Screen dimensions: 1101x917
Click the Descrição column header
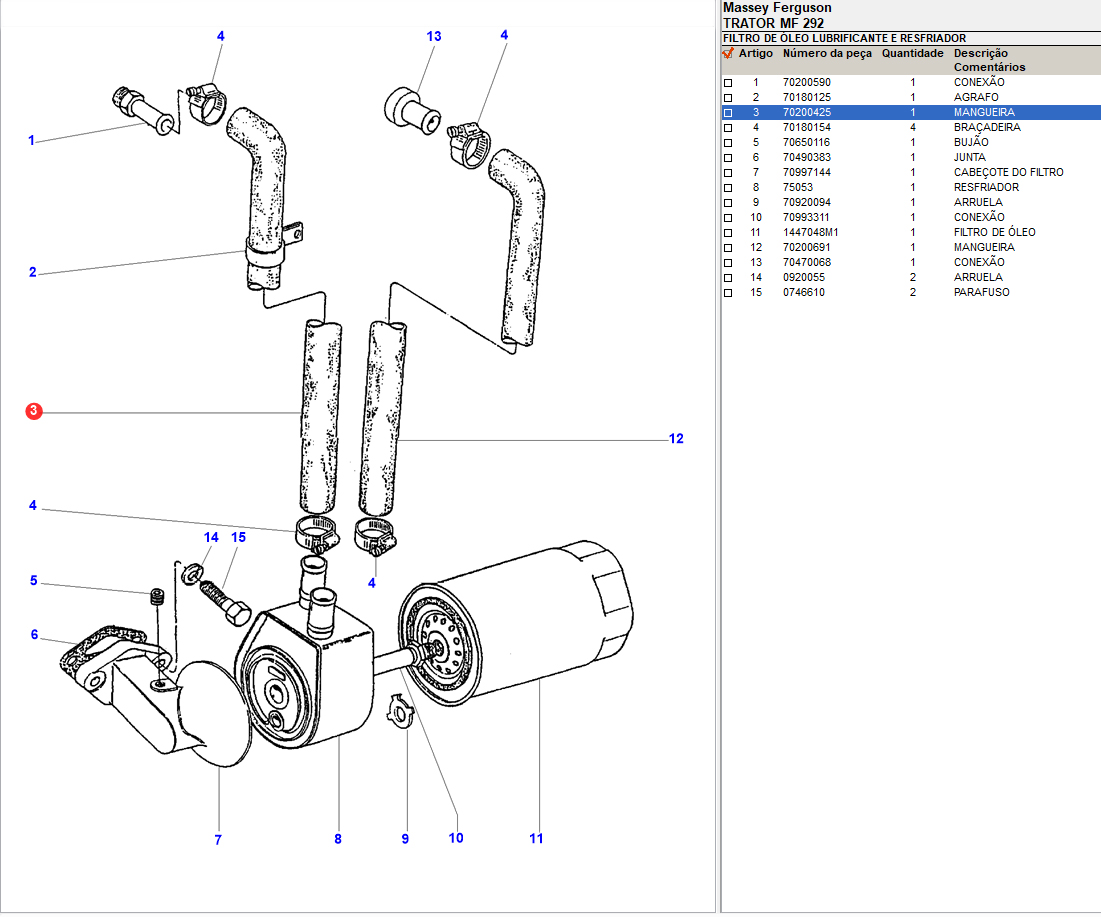980,53
